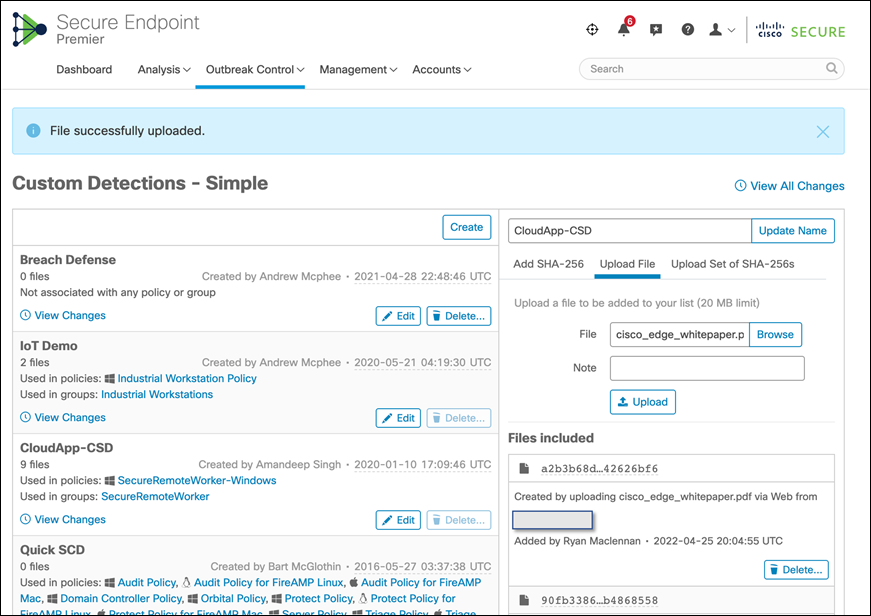Click Windows icon beside SecureRemoteWorker-Windows
The image size is (871, 616).
pyautogui.click(x=109, y=481)
